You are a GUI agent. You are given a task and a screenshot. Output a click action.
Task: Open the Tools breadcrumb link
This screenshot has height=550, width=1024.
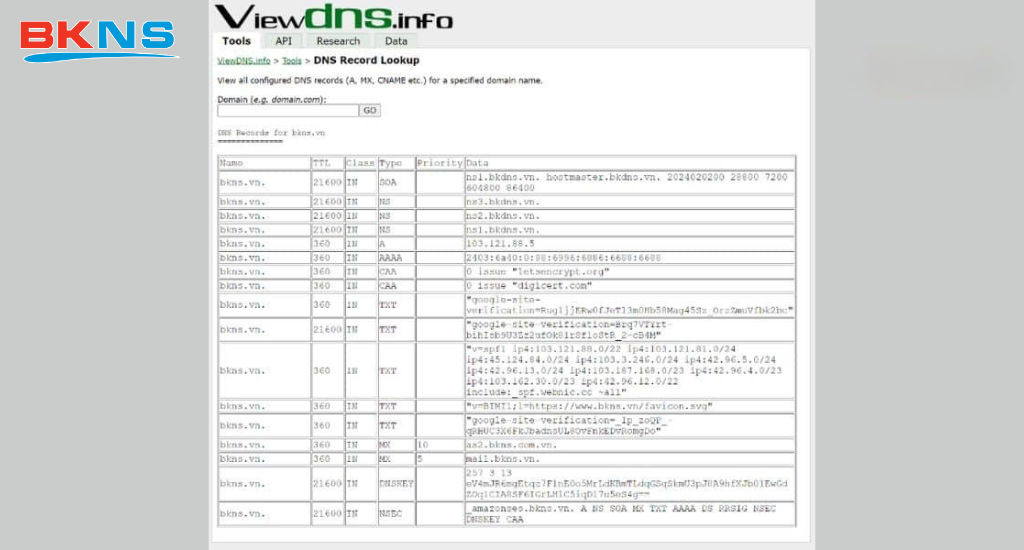[x=291, y=61]
